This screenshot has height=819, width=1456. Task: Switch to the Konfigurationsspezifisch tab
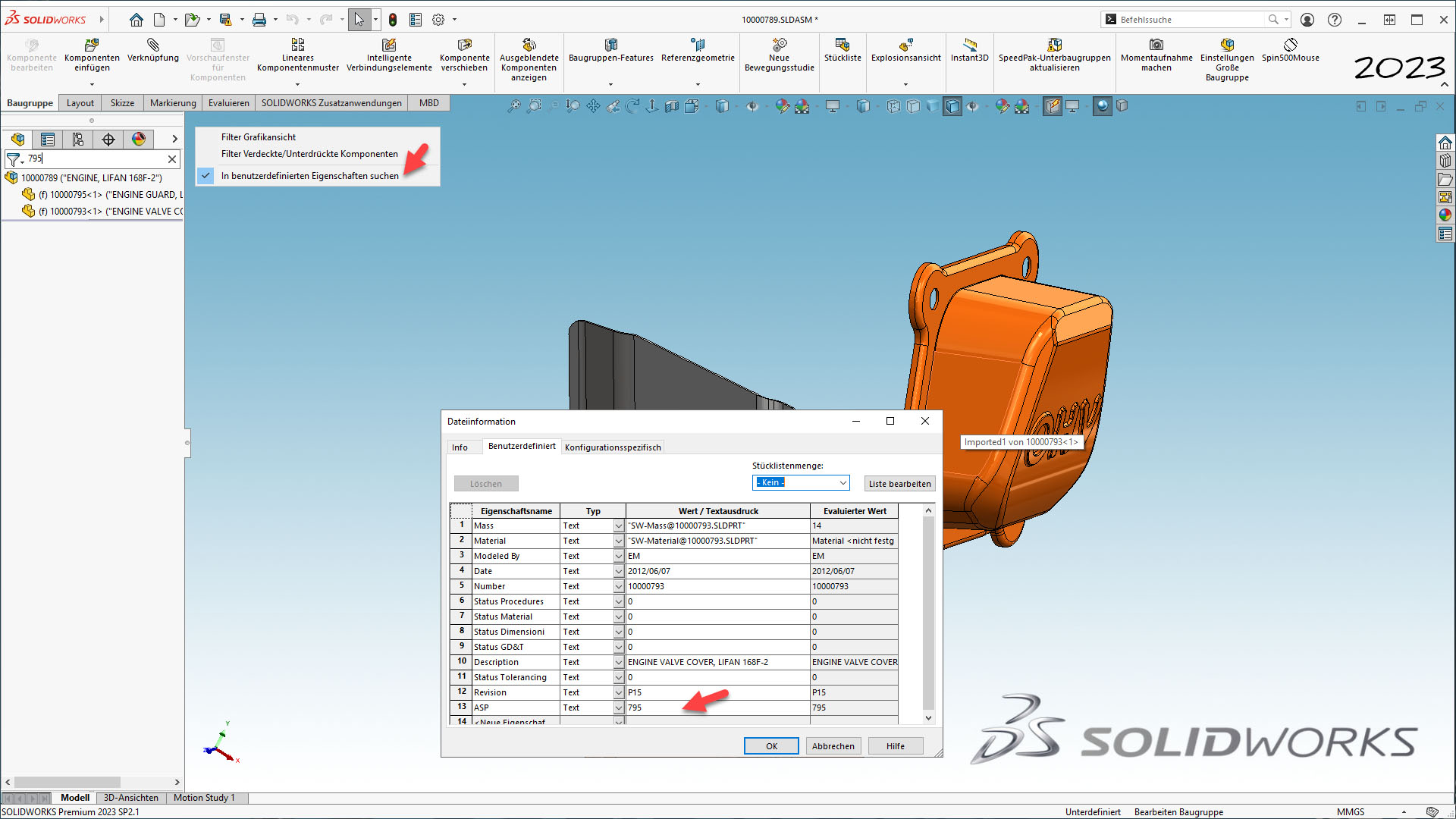click(612, 447)
